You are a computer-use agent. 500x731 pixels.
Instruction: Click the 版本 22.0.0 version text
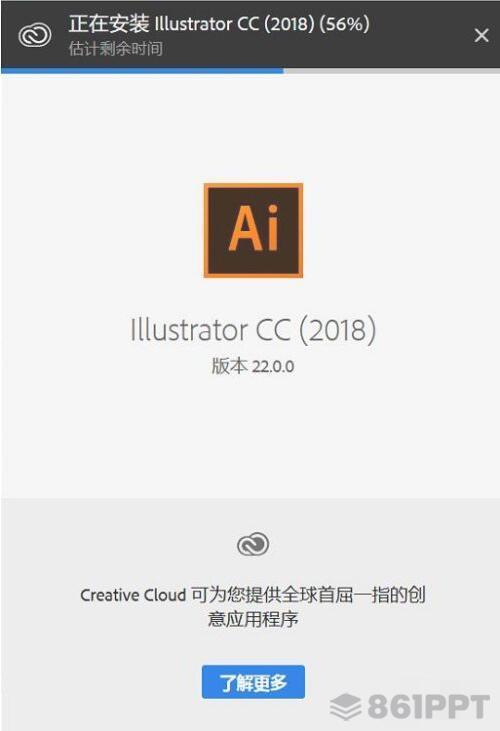pyautogui.click(x=253, y=366)
